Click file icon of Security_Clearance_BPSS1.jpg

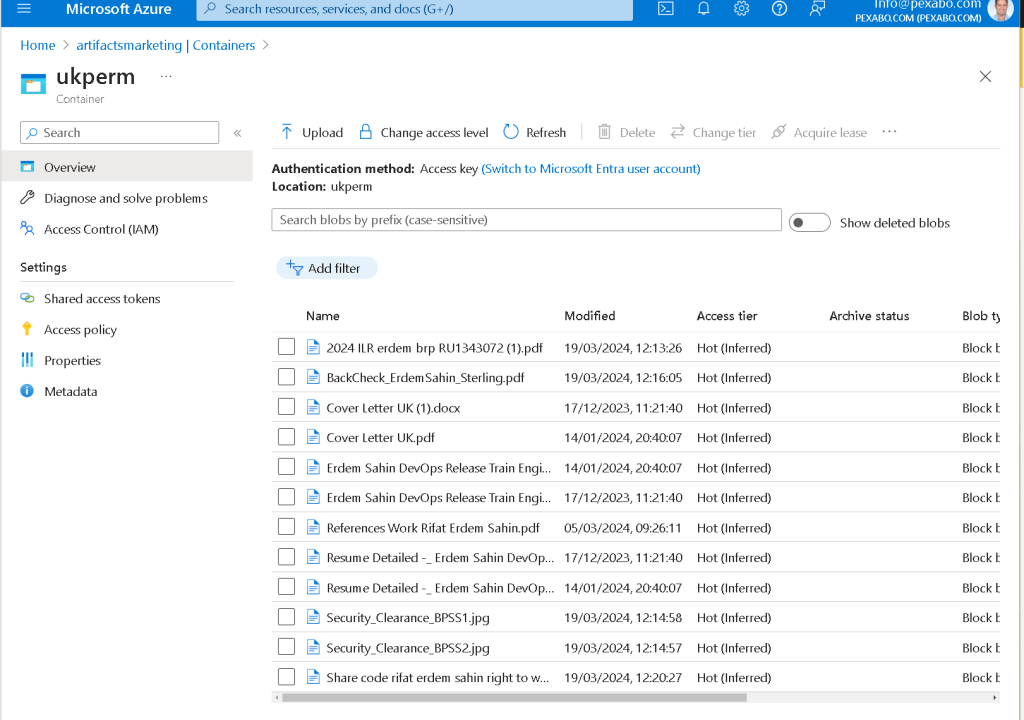click(313, 617)
